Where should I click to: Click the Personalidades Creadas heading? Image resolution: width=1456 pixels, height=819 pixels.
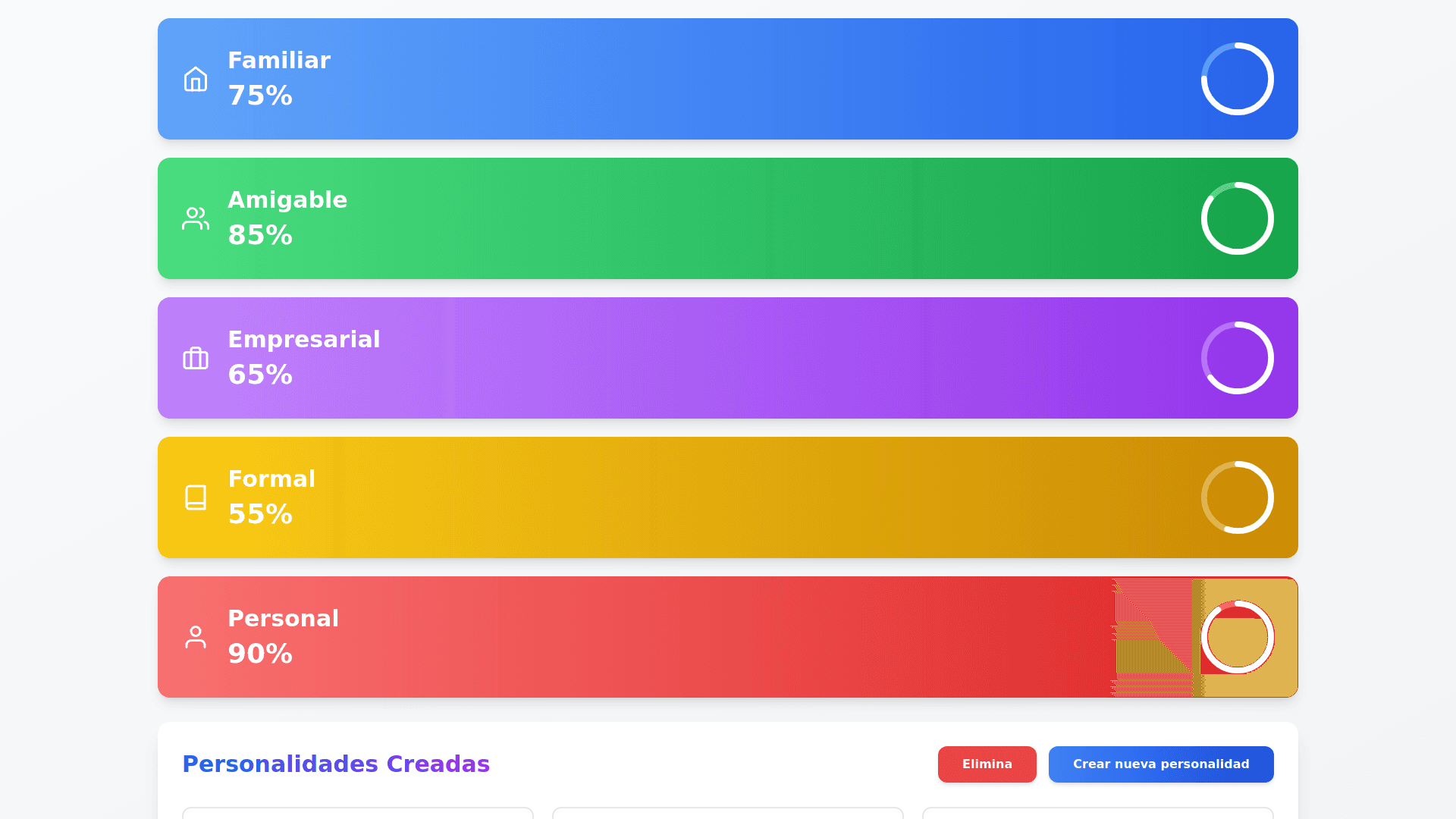point(336,764)
